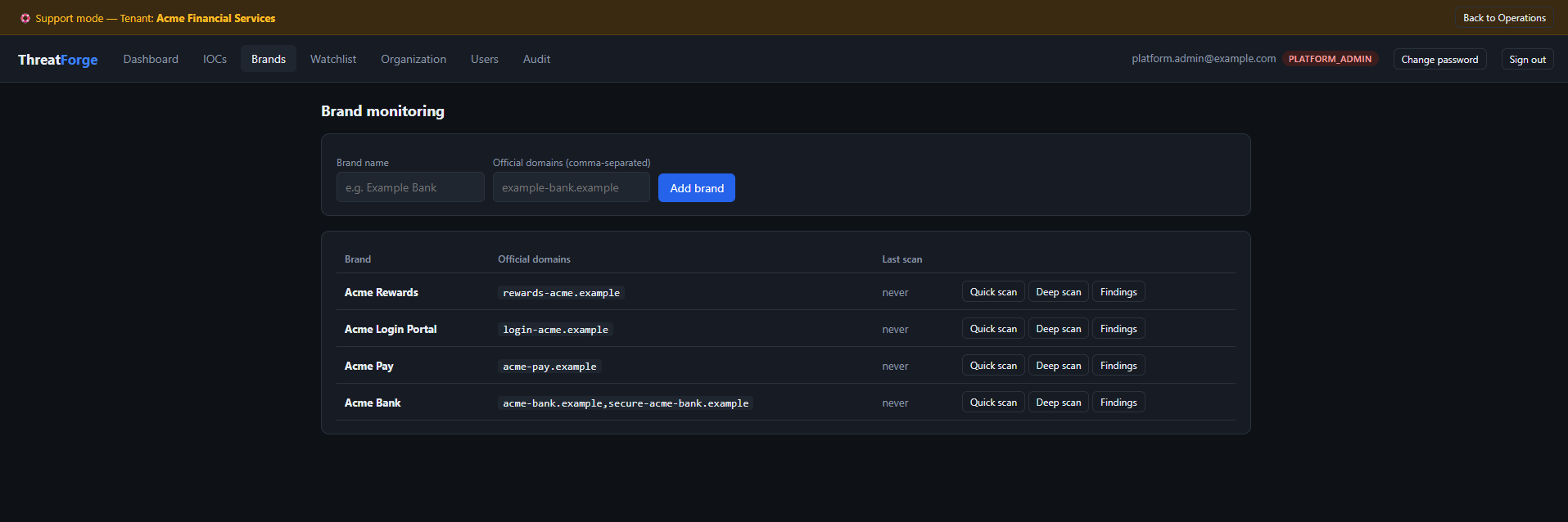Open Findings for Acme Bank
This screenshot has width=1568, height=522.
tap(1118, 403)
